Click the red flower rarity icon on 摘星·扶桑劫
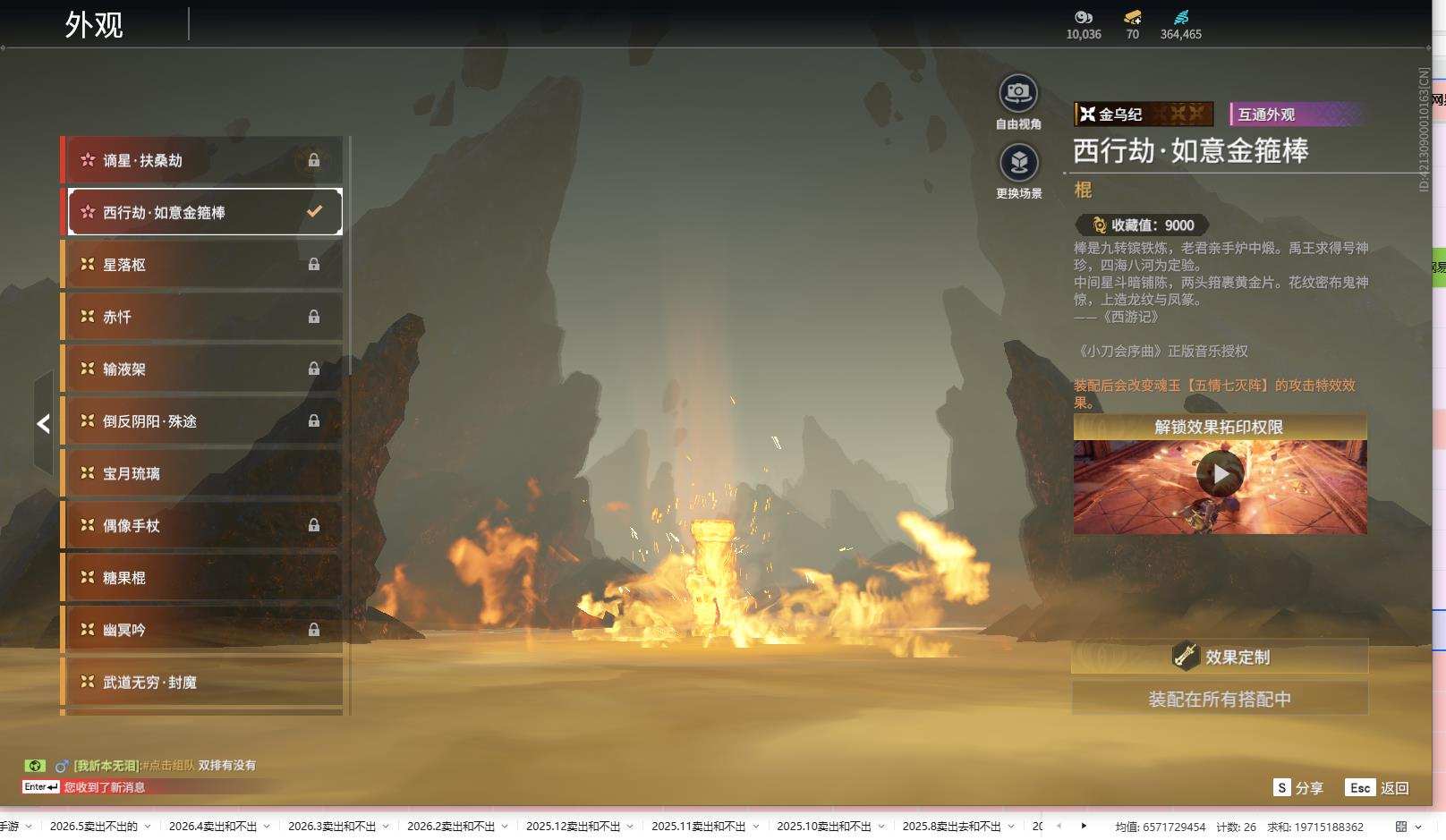This screenshot has width=1446, height=840. pos(88,160)
